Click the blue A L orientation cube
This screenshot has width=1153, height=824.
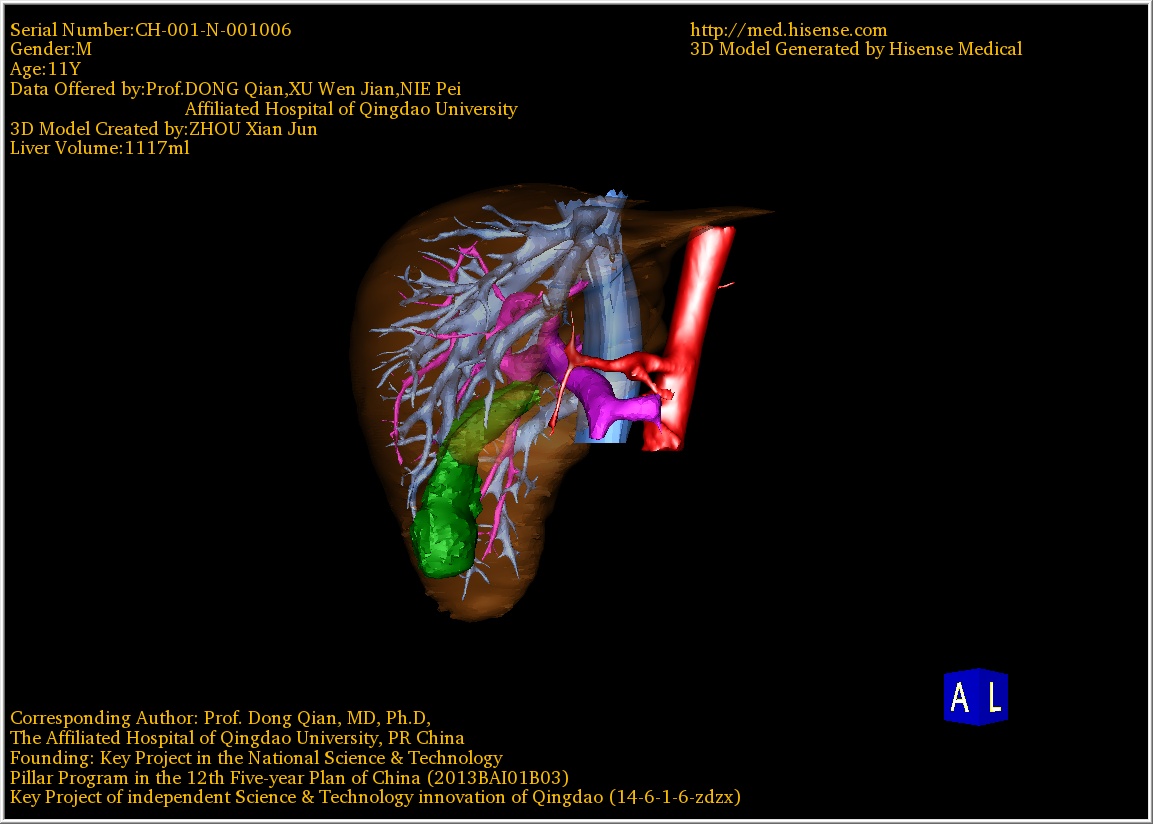click(x=976, y=697)
